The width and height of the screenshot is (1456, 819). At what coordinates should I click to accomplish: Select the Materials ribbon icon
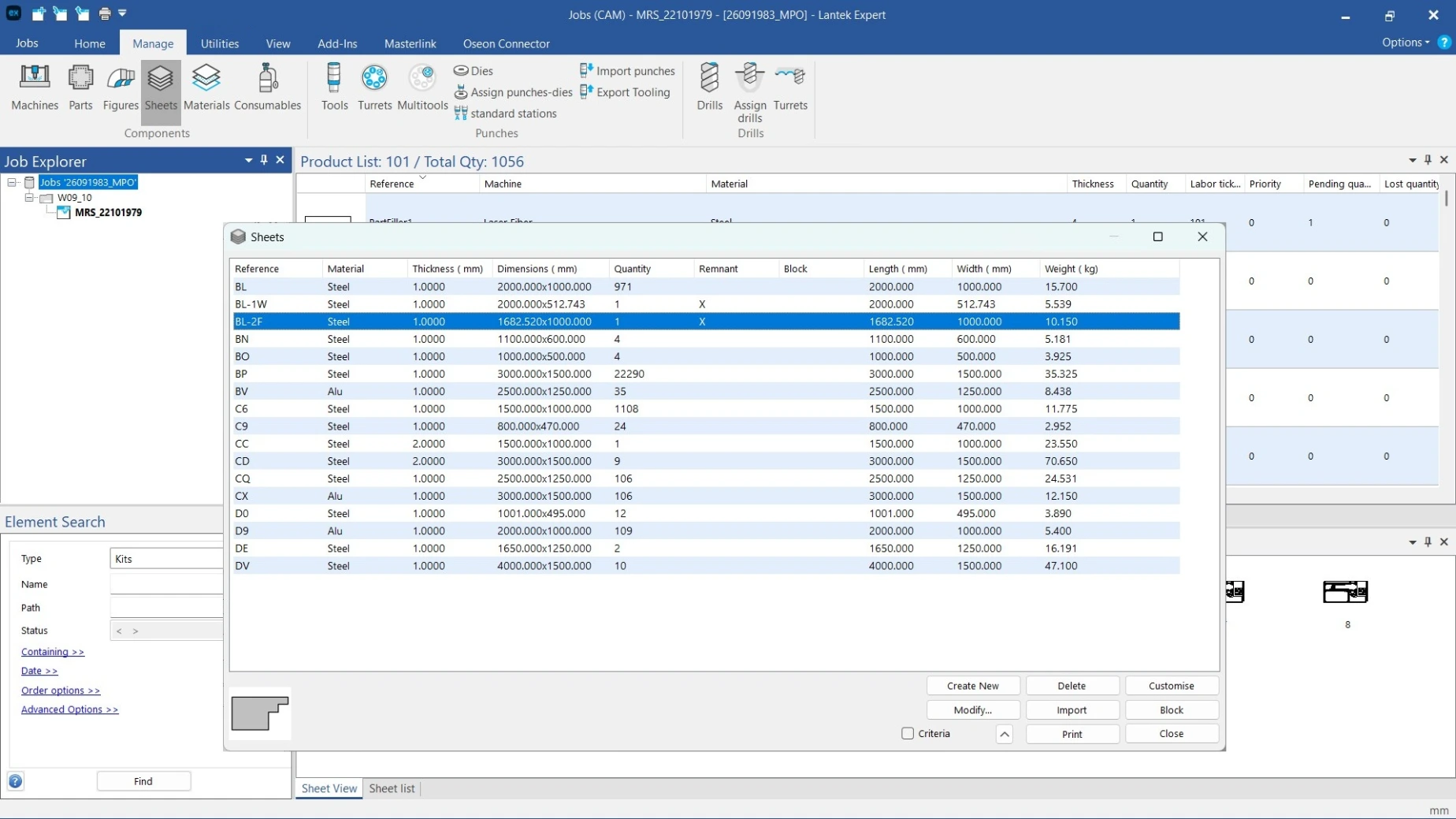[x=206, y=87]
